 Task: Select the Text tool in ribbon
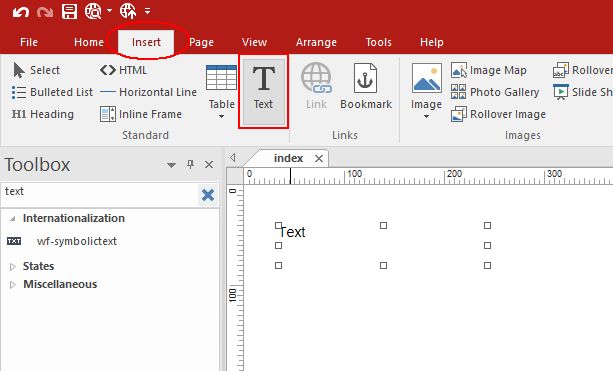pos(263,91)
